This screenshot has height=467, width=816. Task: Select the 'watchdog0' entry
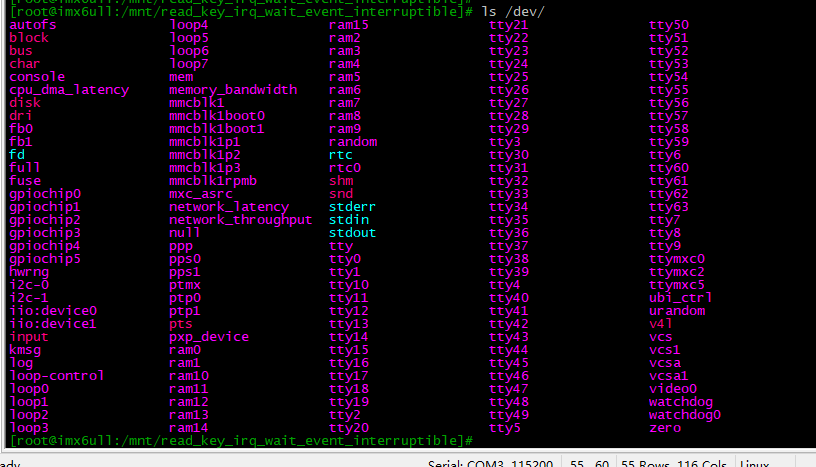click(685, 415)
